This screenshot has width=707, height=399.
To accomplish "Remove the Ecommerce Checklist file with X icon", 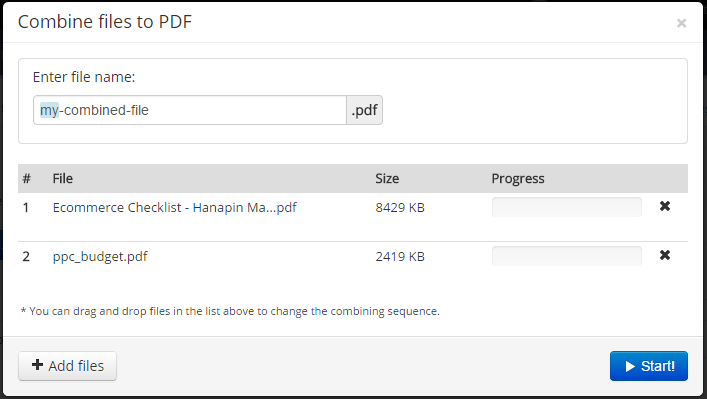I will [665, 206].
